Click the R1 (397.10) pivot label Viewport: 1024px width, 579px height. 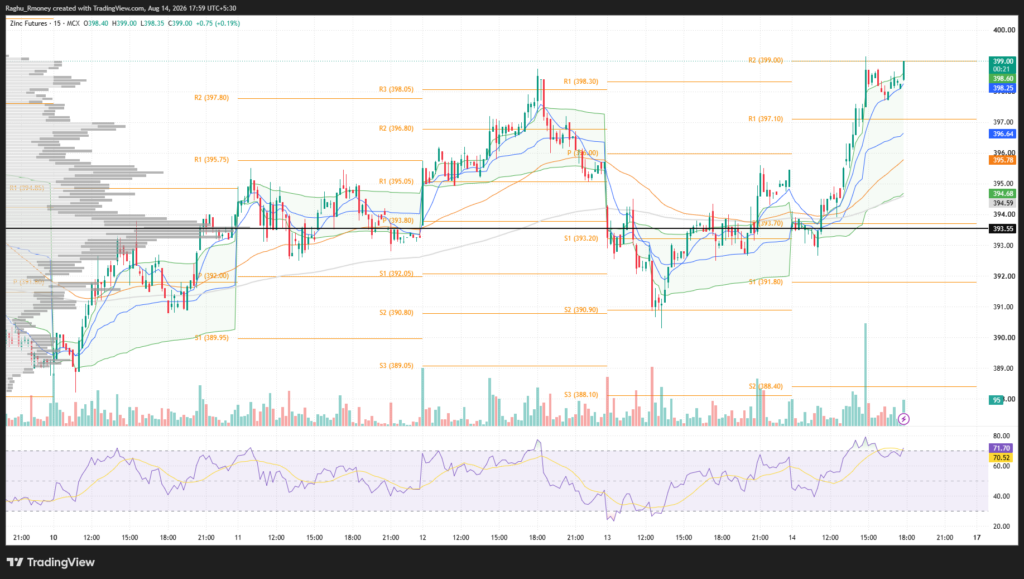tap(765, 119)
